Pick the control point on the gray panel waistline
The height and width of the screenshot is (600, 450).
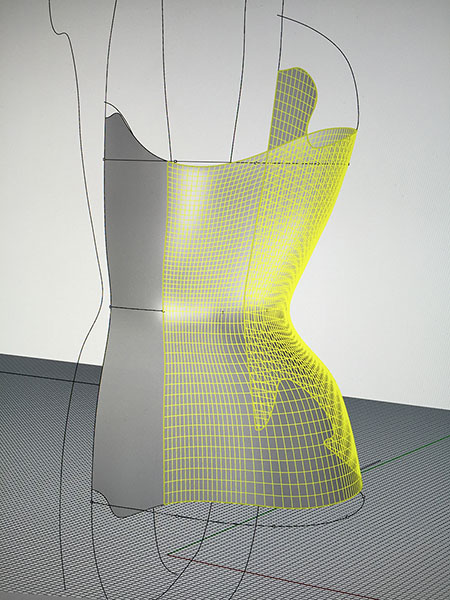[x=111, y=307]
